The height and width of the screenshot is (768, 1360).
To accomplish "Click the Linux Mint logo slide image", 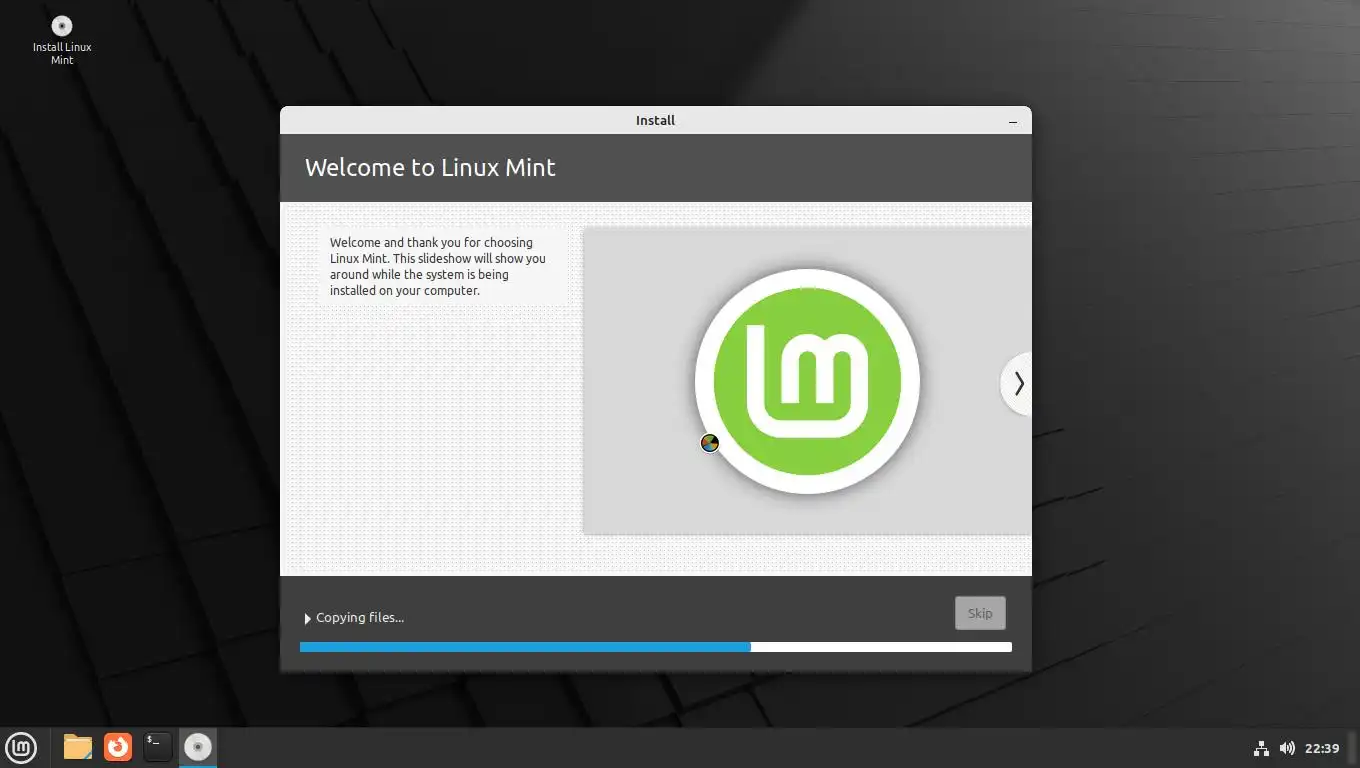I will (x=807, y=381).
